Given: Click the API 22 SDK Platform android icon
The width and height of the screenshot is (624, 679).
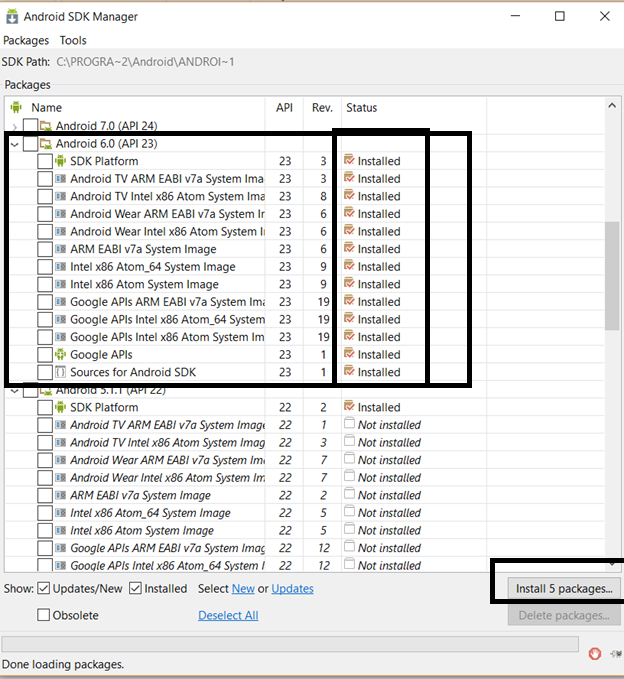Looking at the screenshot, I should point(60,407).
